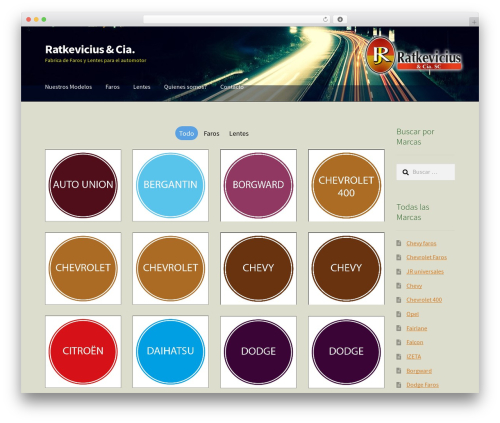Open the Opel sidebar link
The width and height of the screenshot is (500, 423).
412,314
